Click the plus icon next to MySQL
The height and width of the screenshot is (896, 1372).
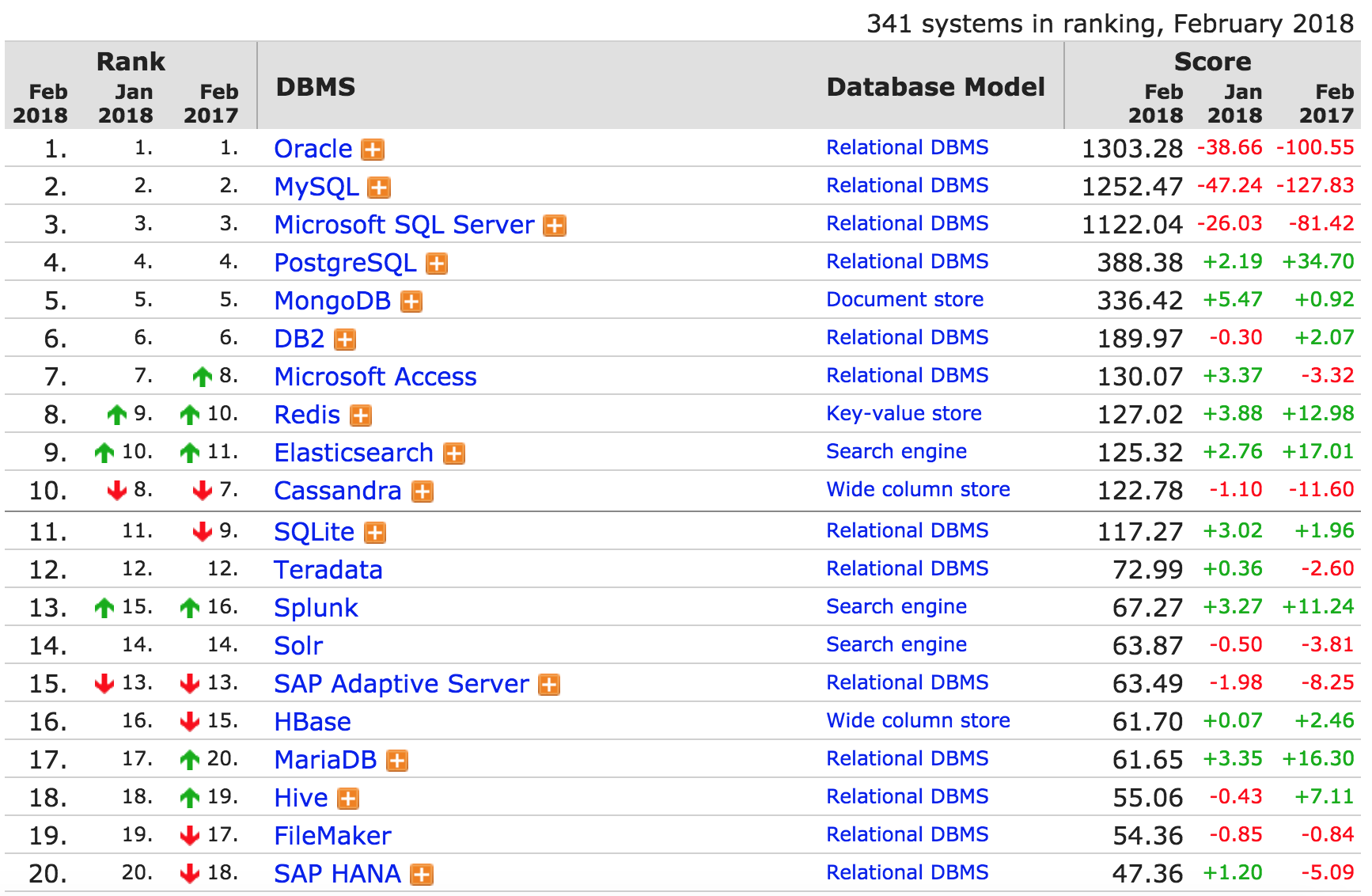point(381,187)
